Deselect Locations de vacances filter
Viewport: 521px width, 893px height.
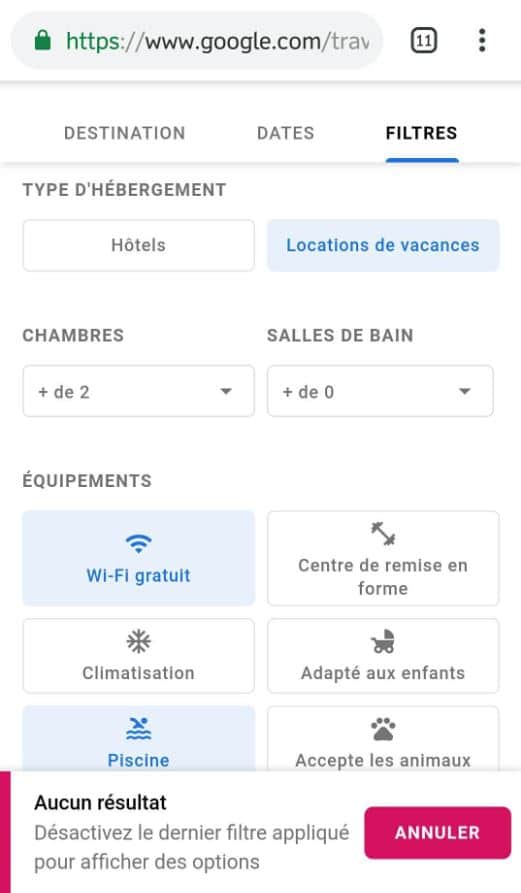tap(383, 245)
